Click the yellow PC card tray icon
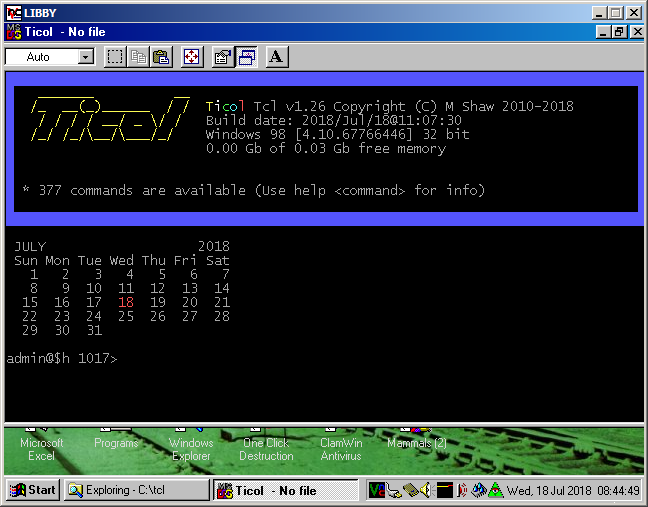 (x=410, y=490)
